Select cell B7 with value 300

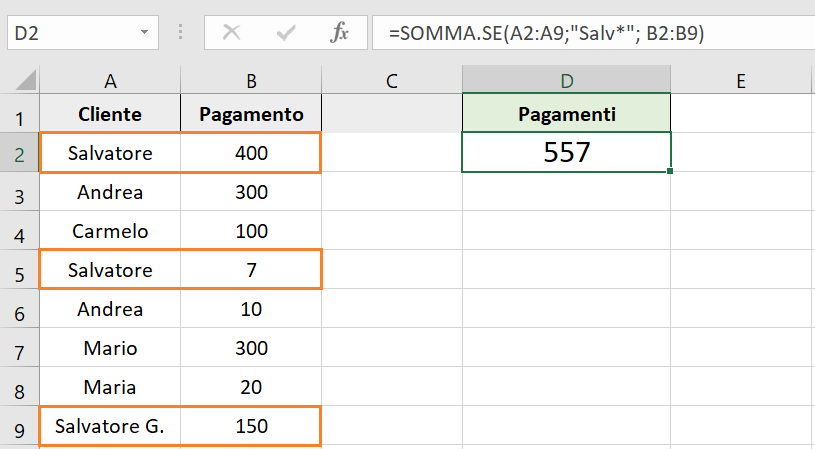coord(251,348)
